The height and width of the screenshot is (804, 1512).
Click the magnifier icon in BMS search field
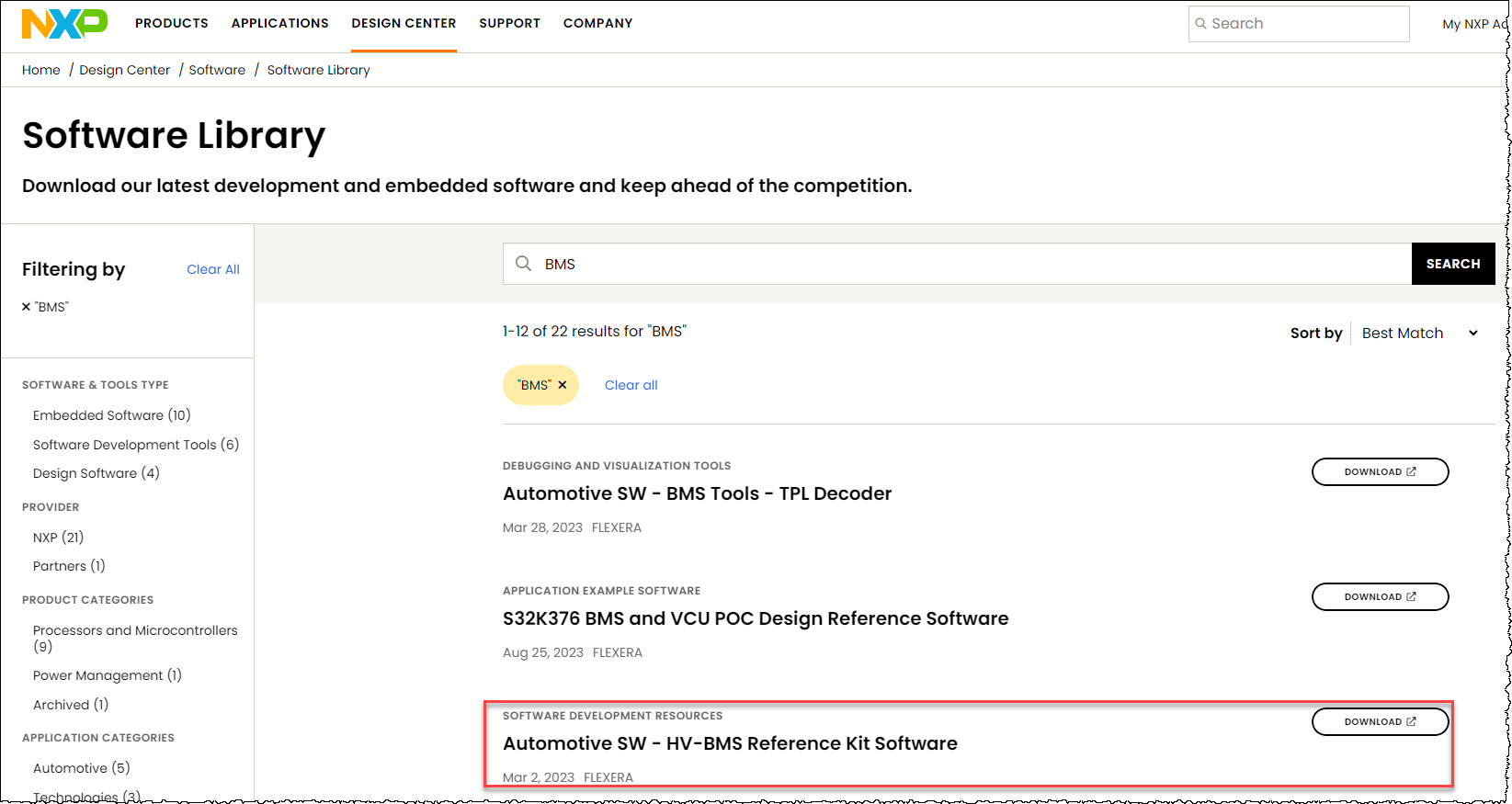click(x=523, y=264)
